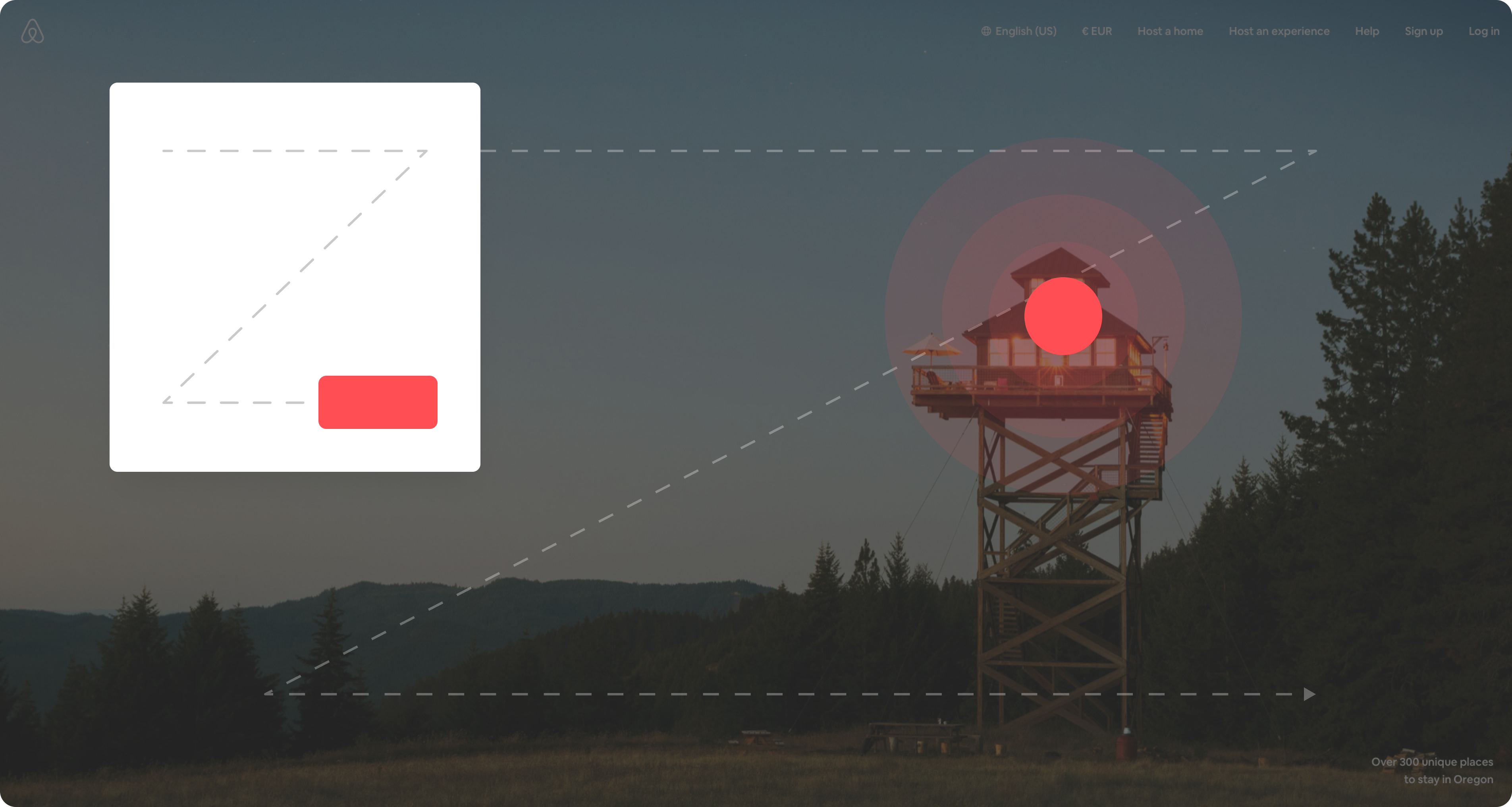Image resolution: width=1512 pixels, height=807 pixels.
Task: Click the Log in button top right
Action: point(1483,30)
